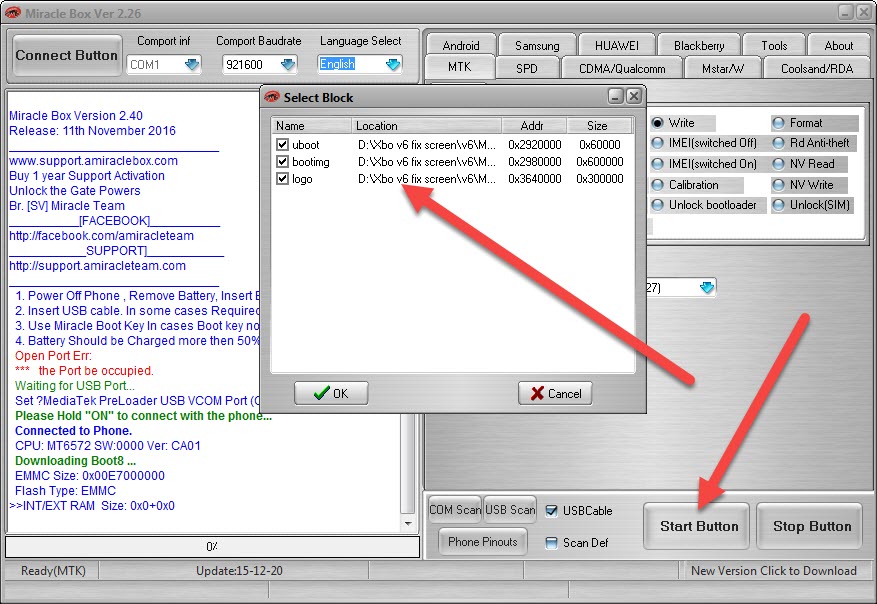Screen dimensions: 877x604
Task: Toggle the USBCable checkbox
Action: (551, 511)
